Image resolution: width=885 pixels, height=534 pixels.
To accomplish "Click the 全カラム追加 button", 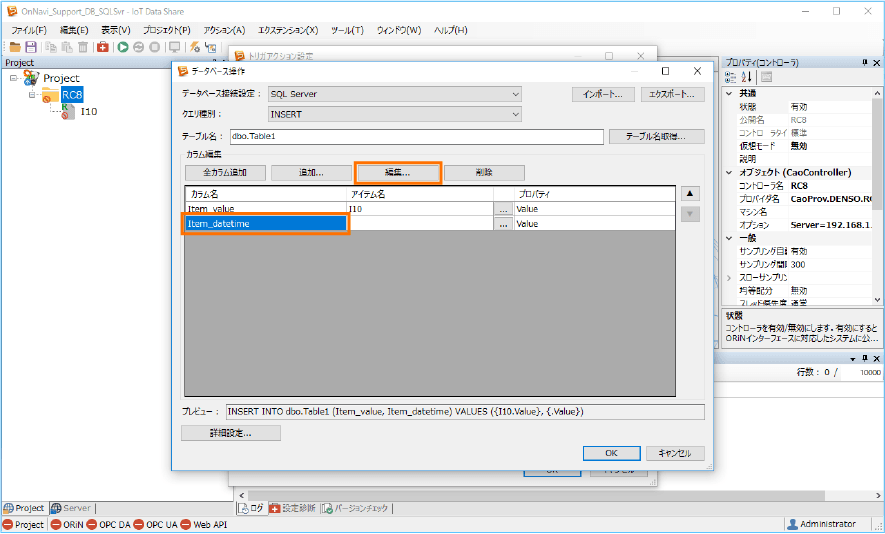I will point(224,173).
